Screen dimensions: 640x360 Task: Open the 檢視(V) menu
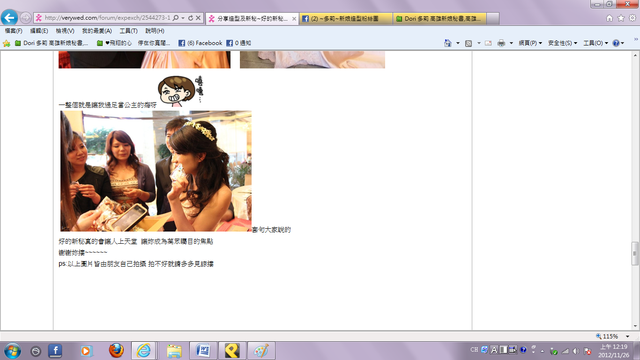coord(65,31)
